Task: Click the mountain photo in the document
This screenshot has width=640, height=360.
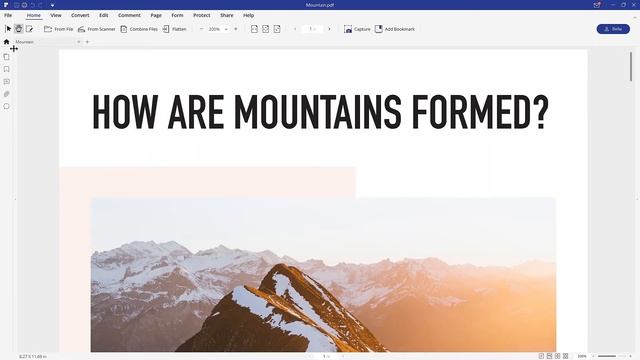Action: [323, 275]
